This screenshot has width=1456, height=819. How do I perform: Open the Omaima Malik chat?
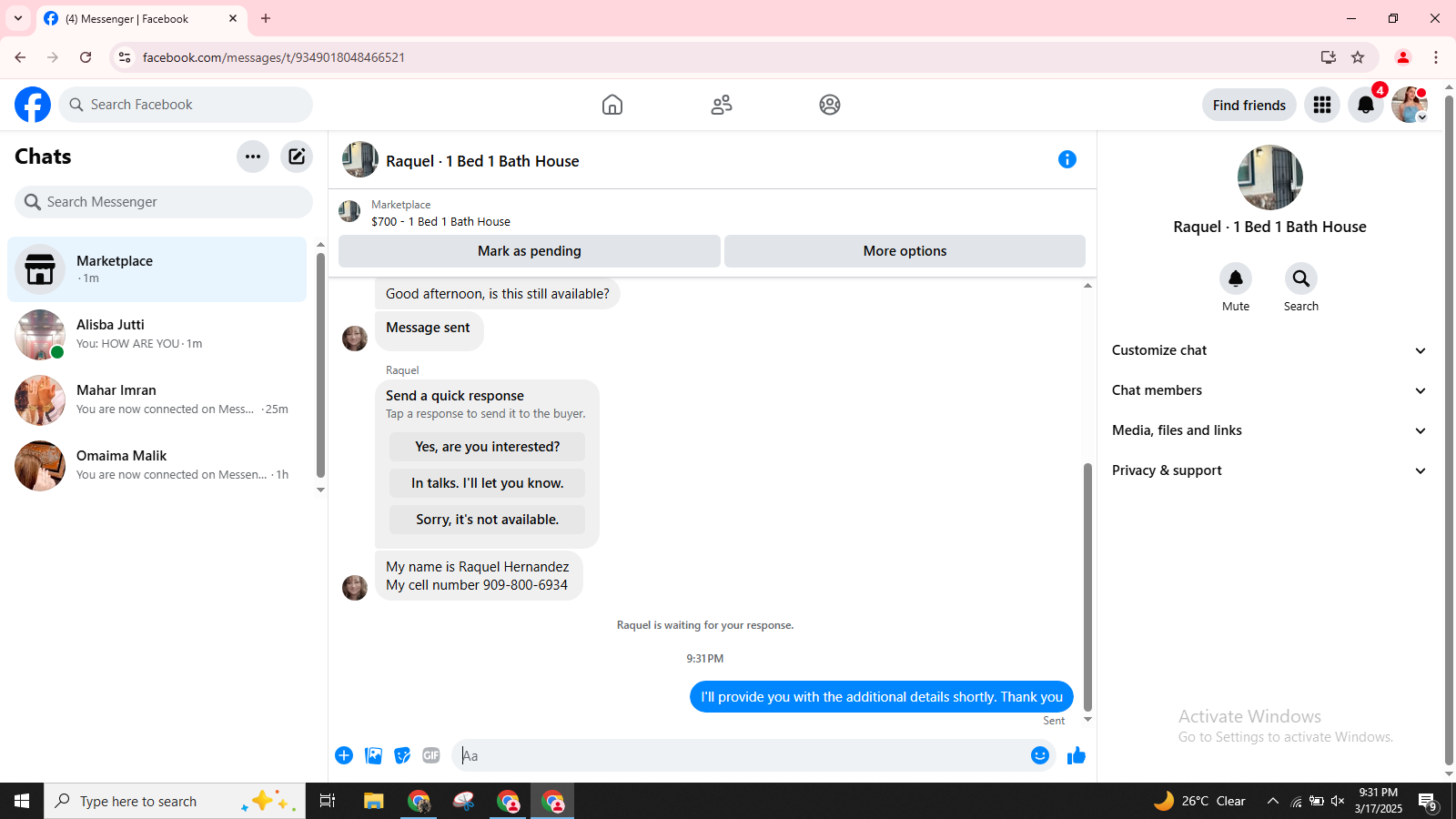[x=157, y=466]
